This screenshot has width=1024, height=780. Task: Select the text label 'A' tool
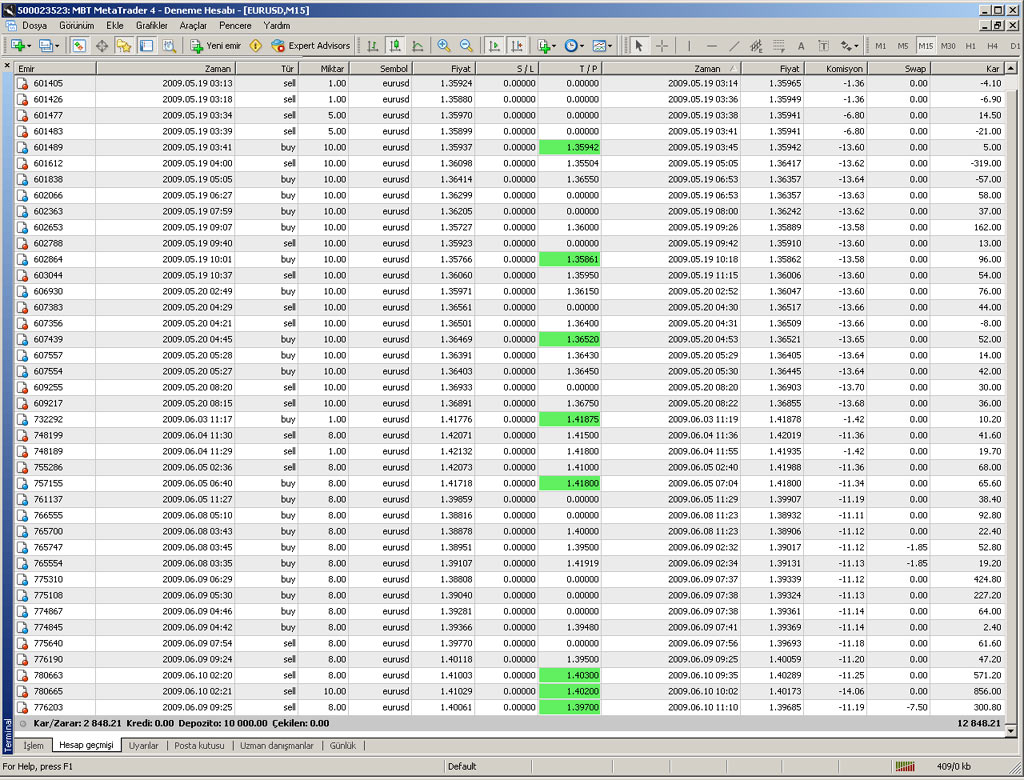point(801,46)
